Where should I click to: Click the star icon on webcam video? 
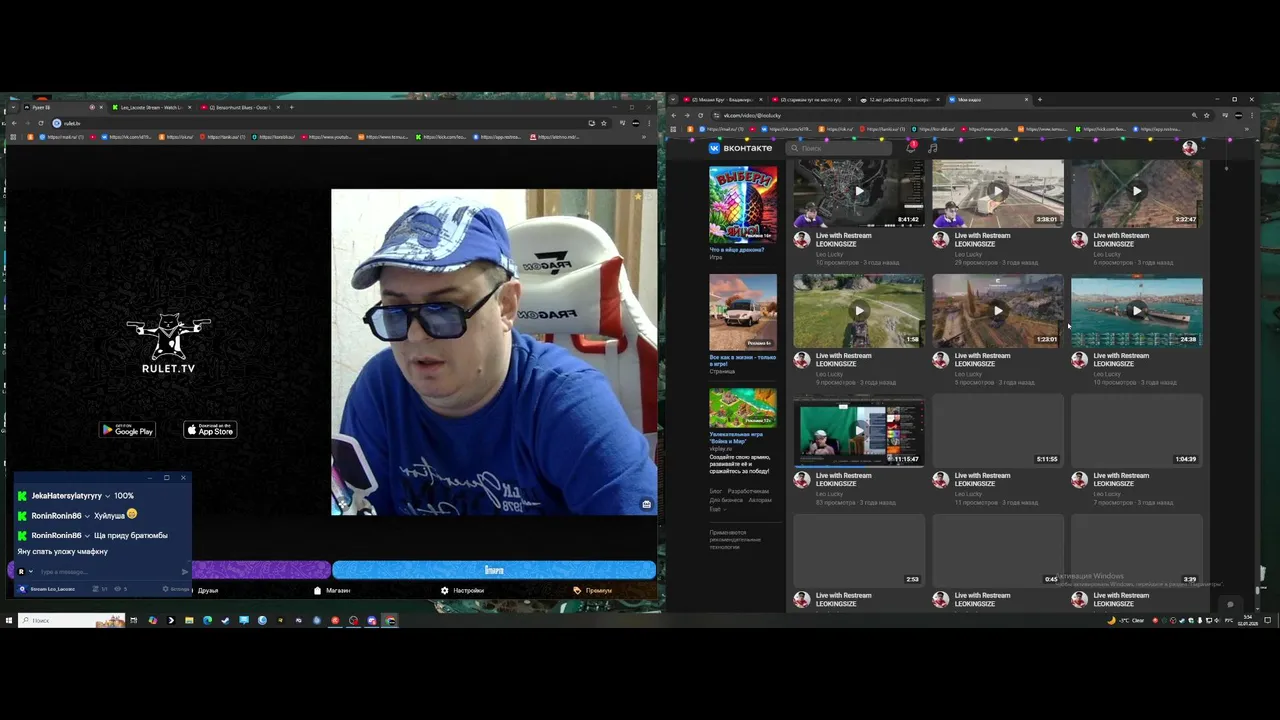point(638,197)
